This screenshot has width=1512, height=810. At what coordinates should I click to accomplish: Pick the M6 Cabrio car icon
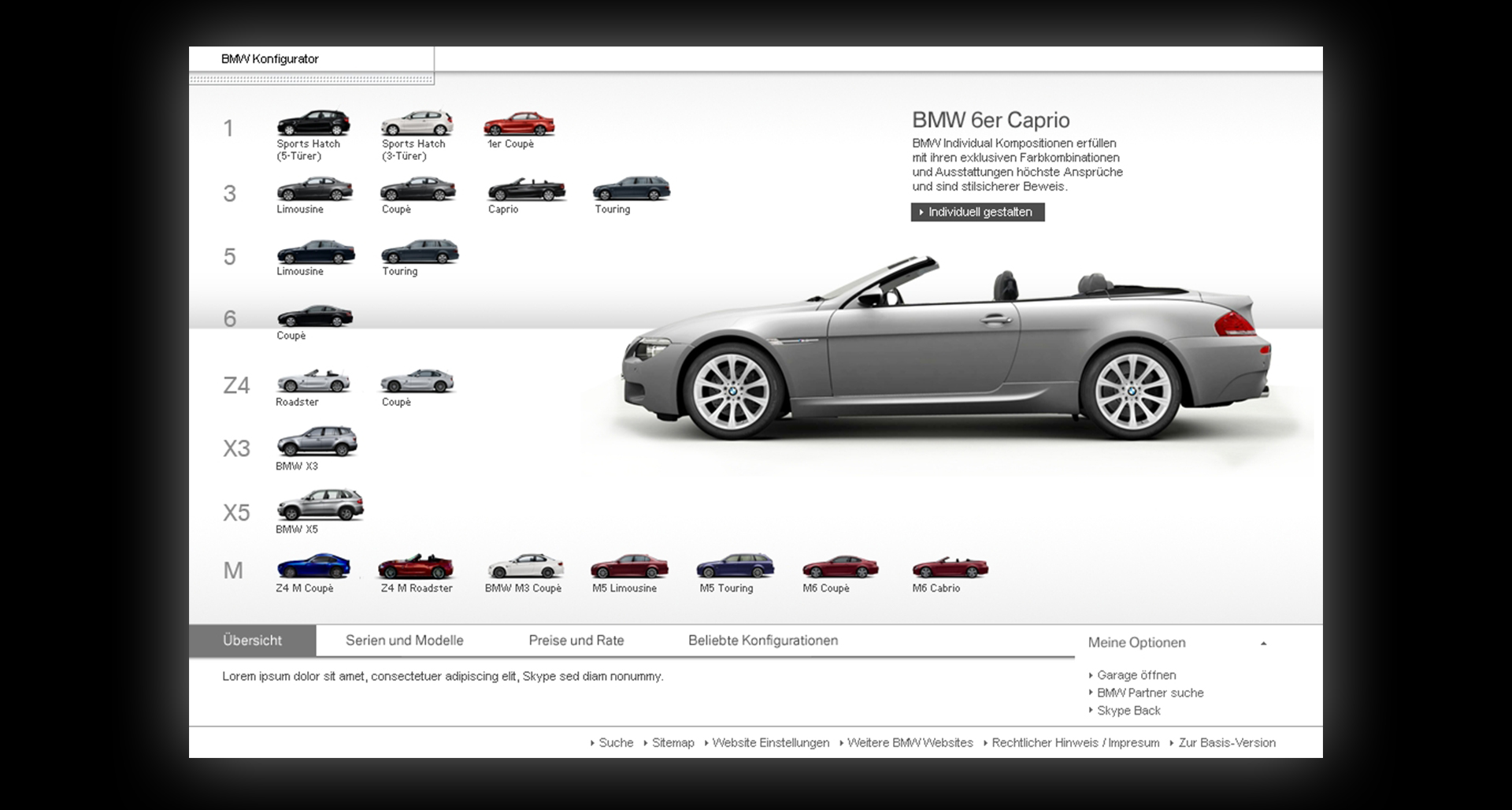coord(950,567)
